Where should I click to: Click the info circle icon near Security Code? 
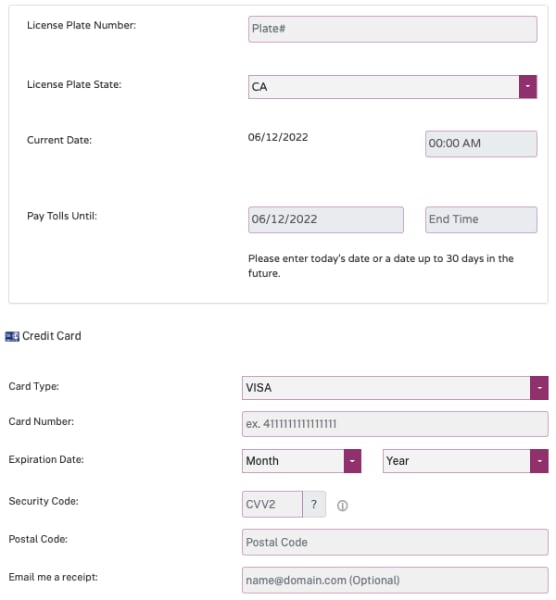342,506
